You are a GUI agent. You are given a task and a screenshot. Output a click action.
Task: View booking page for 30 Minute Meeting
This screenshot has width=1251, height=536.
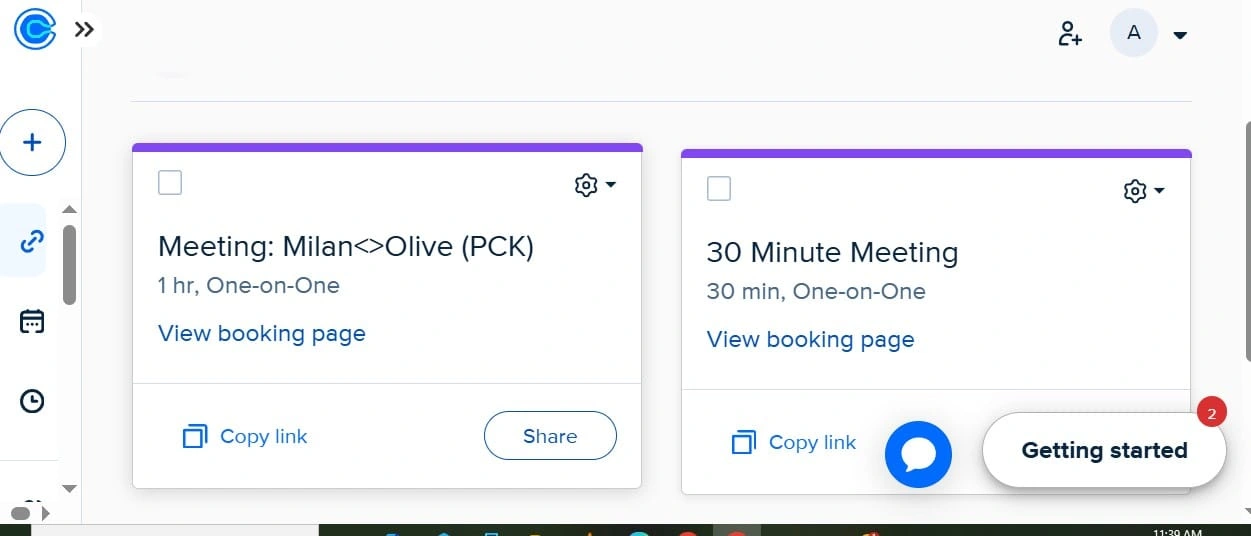pyautogui.click(x=810, y=340)
